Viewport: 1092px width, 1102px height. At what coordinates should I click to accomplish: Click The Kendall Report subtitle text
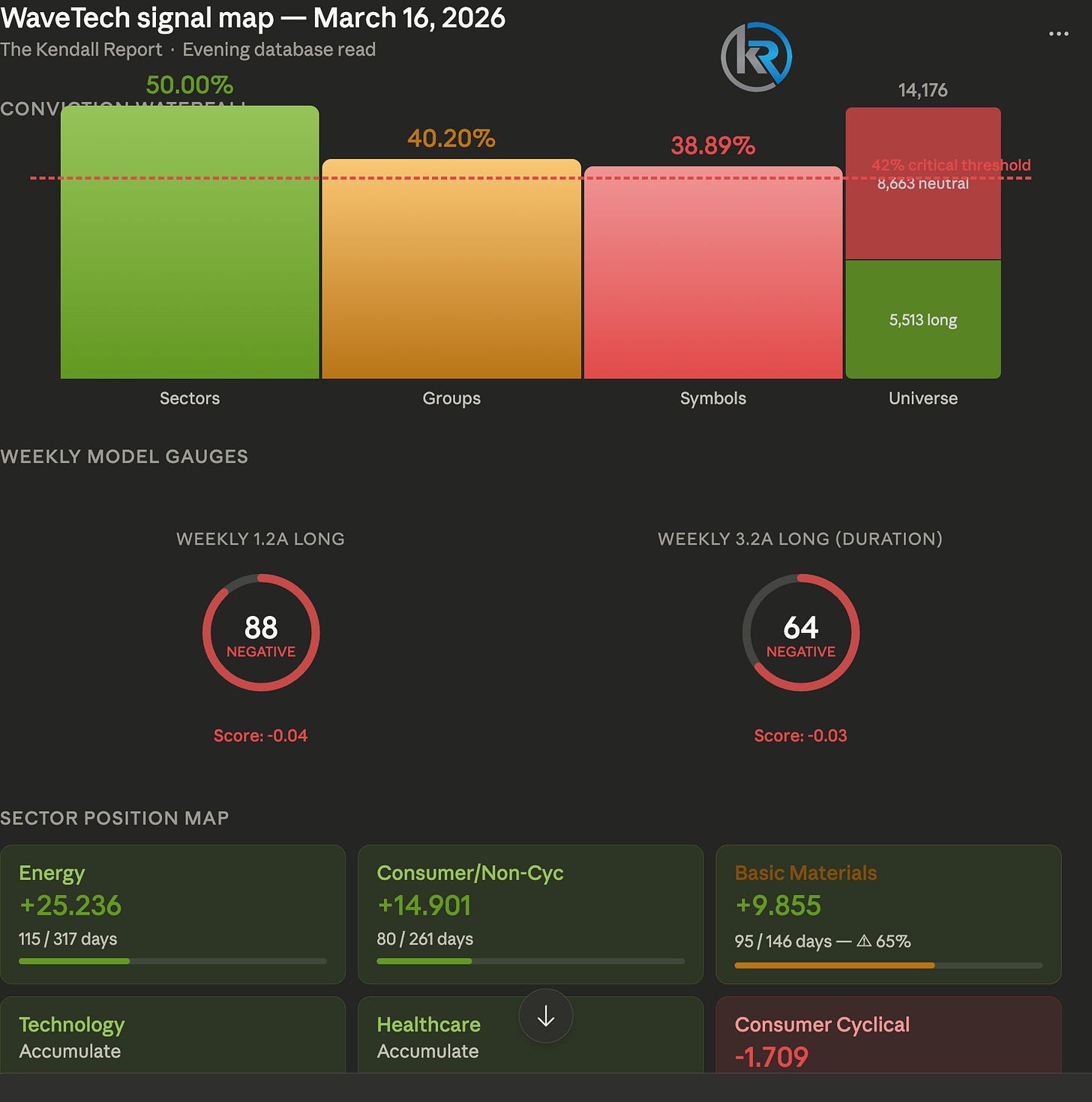tap(81, 50)
